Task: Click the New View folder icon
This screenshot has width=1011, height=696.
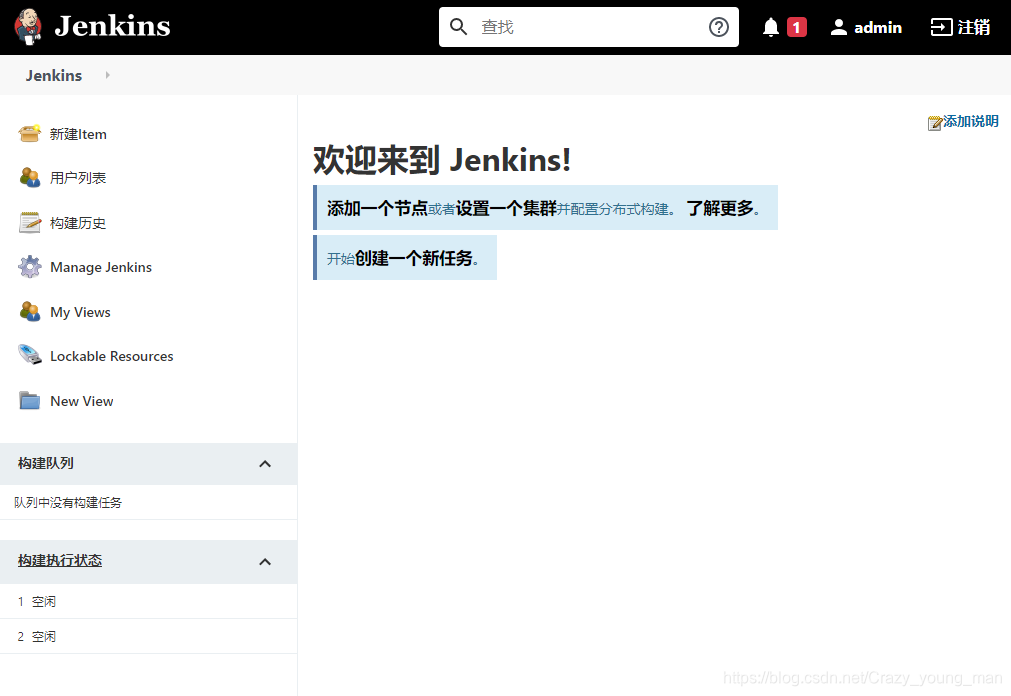Action: coord(30,401)
